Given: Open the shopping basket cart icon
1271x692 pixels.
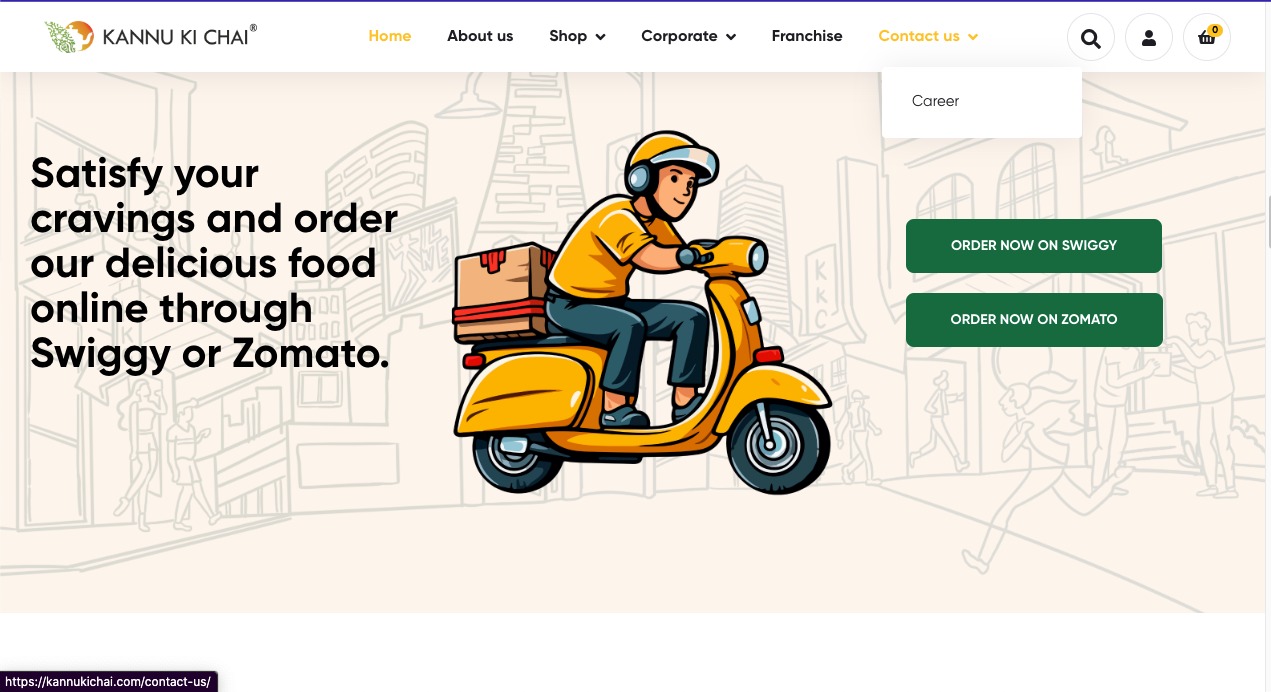Looking at the screenshot, I should click(x=1207, y=38).
